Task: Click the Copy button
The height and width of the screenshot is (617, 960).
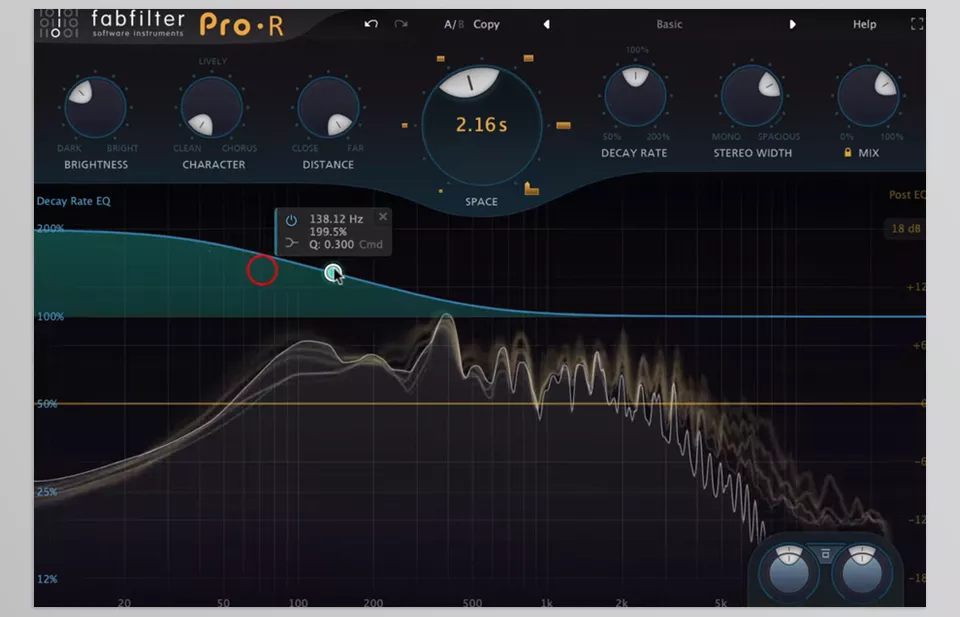Action: pos(486,24)
